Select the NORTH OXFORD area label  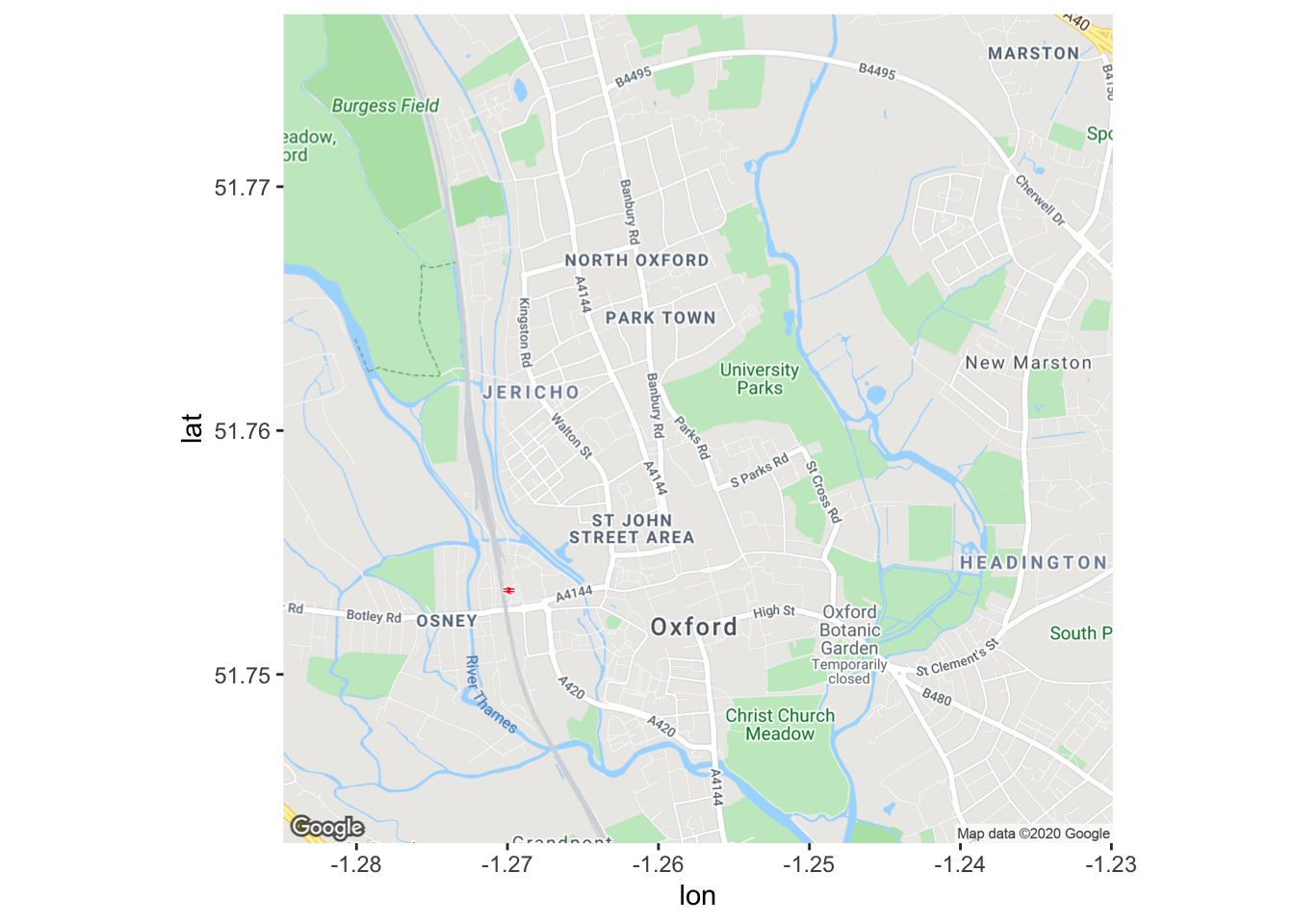[x=636, y=261]
